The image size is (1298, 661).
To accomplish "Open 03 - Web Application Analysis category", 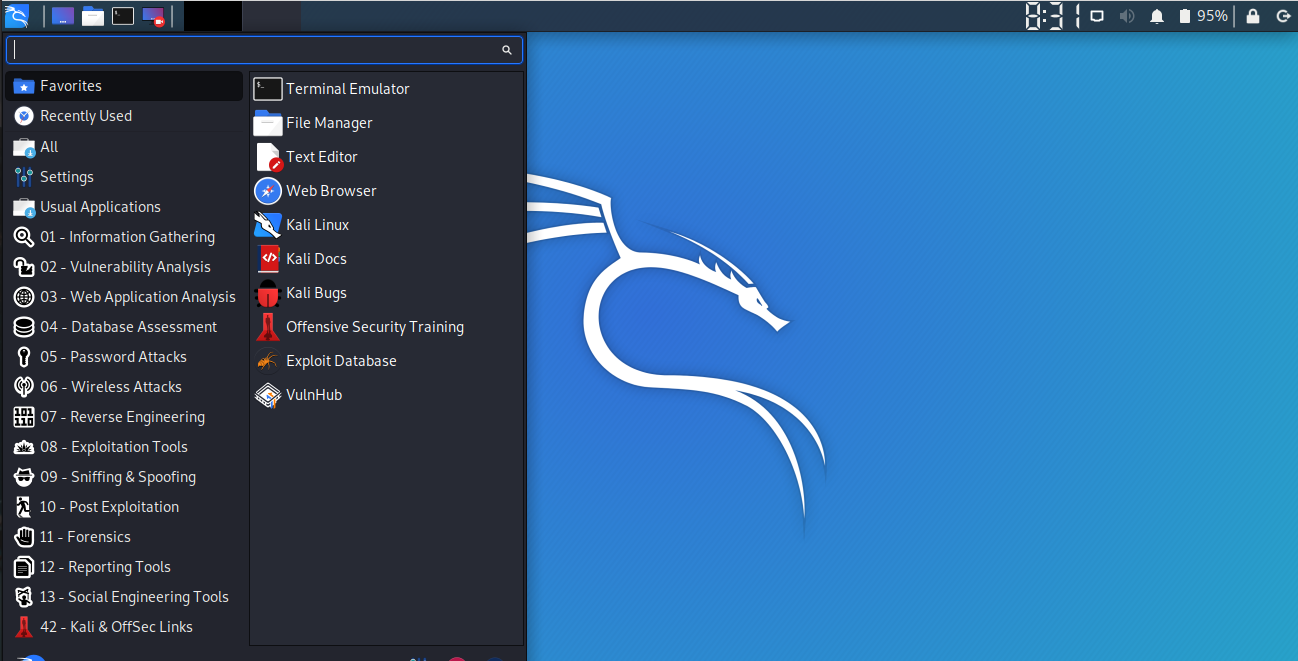I will (x=125, y=297).
